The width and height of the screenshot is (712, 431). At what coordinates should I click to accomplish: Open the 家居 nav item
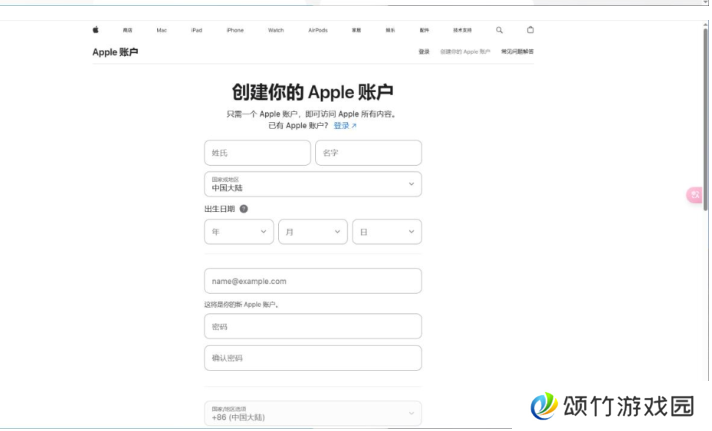(x=356, y=30)
